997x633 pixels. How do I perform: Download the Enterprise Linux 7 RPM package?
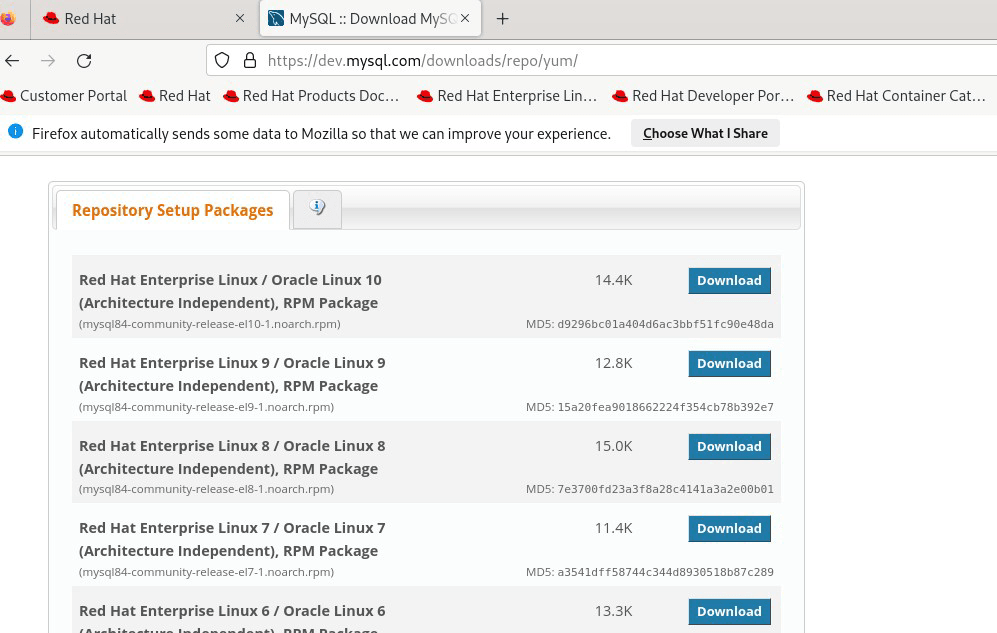pos(729,529)
